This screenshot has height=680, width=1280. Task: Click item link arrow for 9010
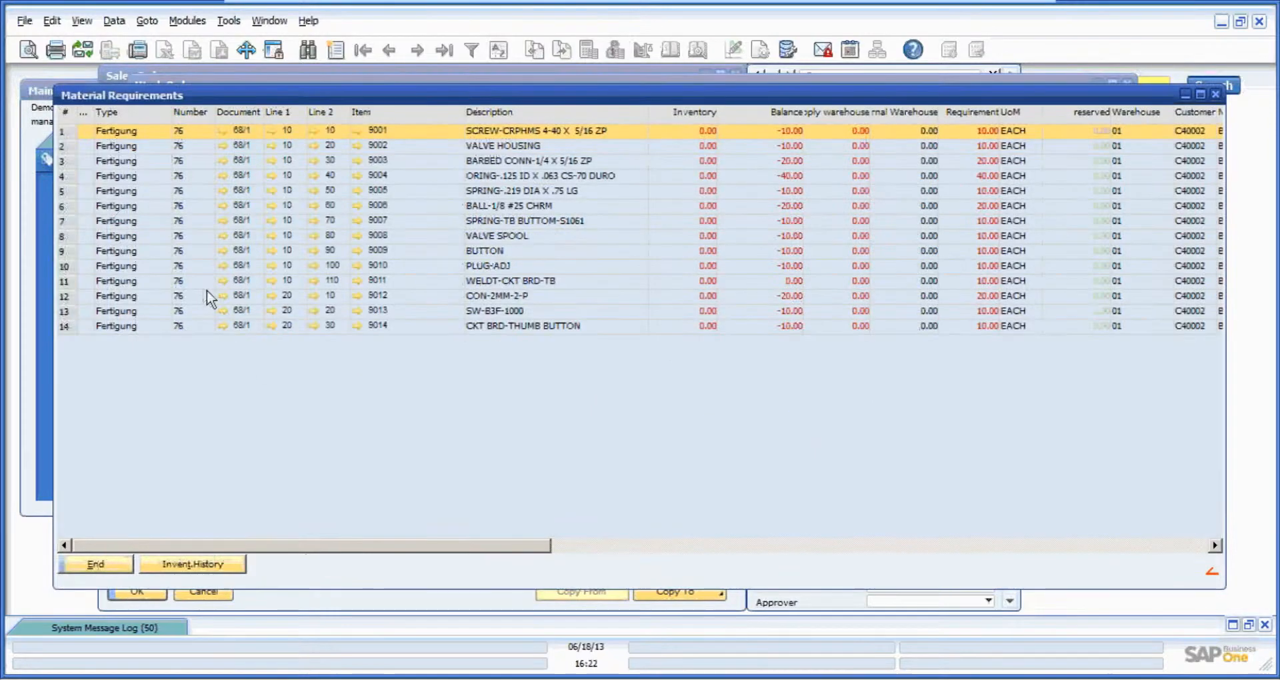point(358,266)
